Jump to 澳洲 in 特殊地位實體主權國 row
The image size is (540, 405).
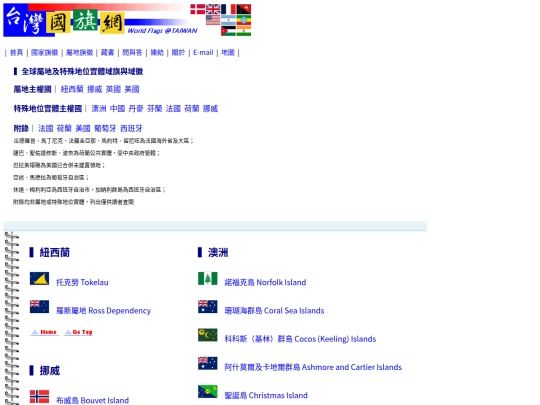99,108
